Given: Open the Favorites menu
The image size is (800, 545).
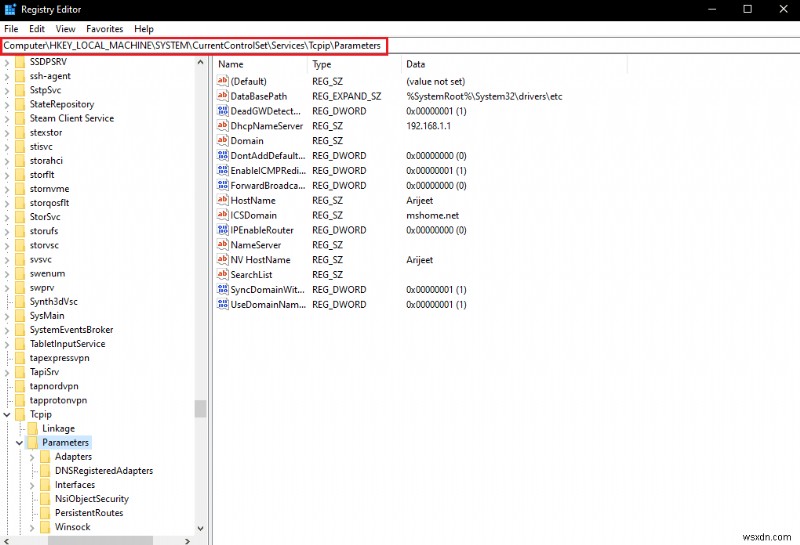Looking at the screenshot, I should click(x=105, y=29).
